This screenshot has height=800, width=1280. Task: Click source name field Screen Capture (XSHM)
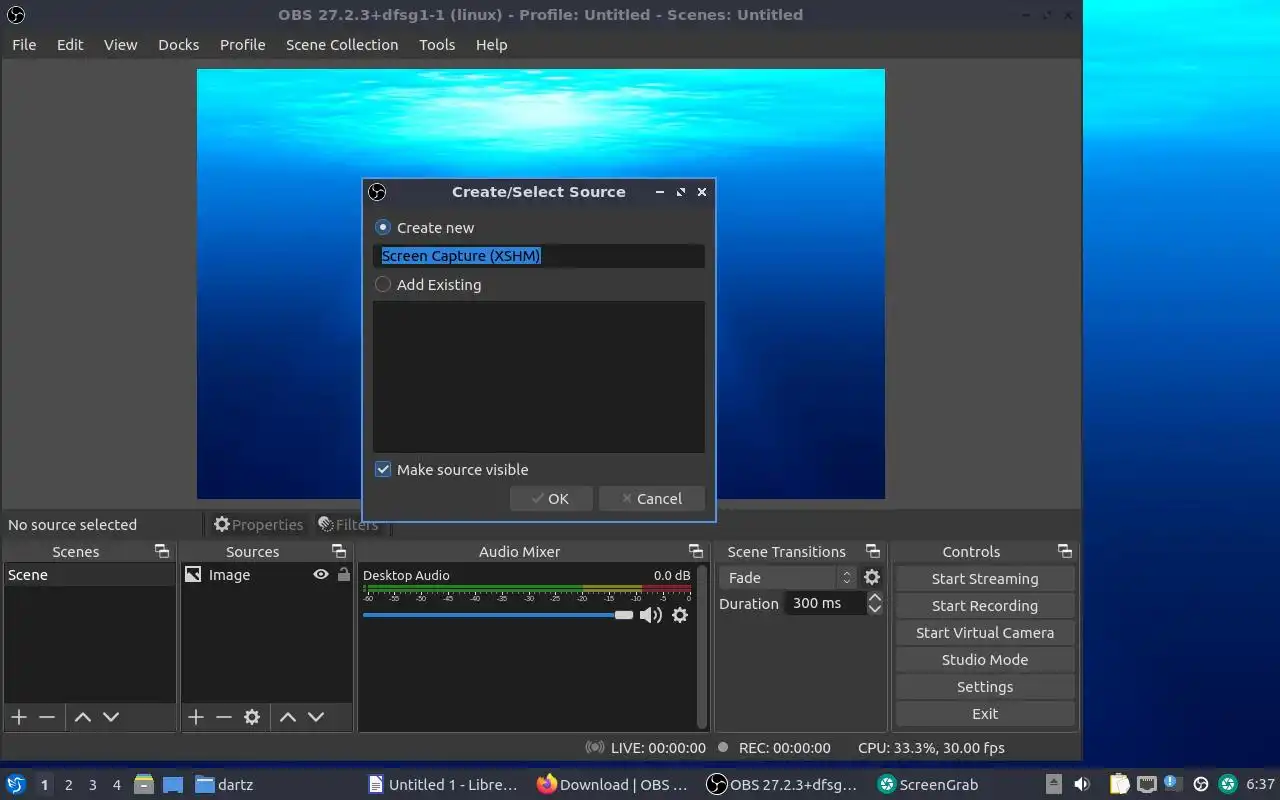pos(539,256)
